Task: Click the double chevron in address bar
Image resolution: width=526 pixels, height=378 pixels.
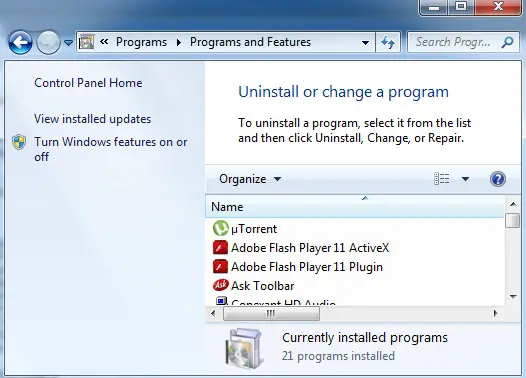Action: [104, 42]
